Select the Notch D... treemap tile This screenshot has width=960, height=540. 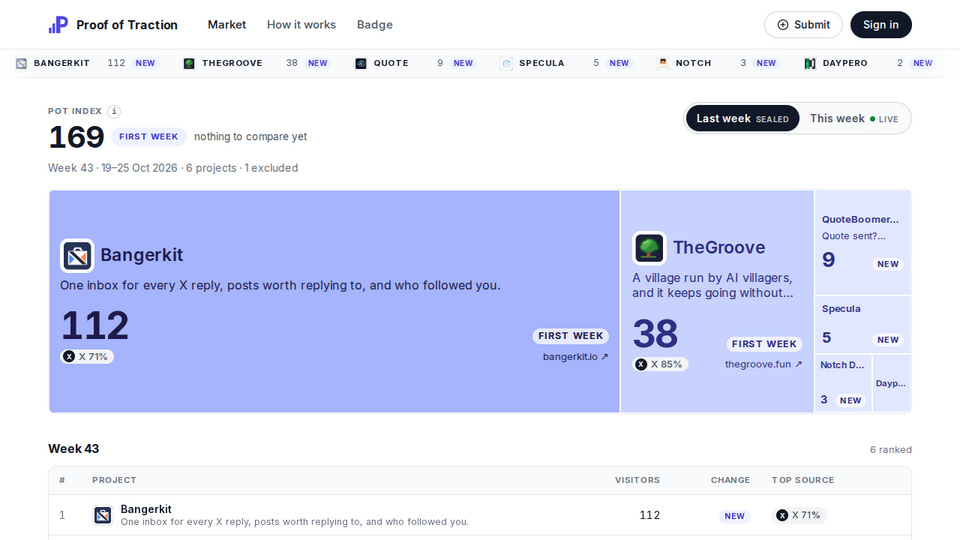(843, 383)
